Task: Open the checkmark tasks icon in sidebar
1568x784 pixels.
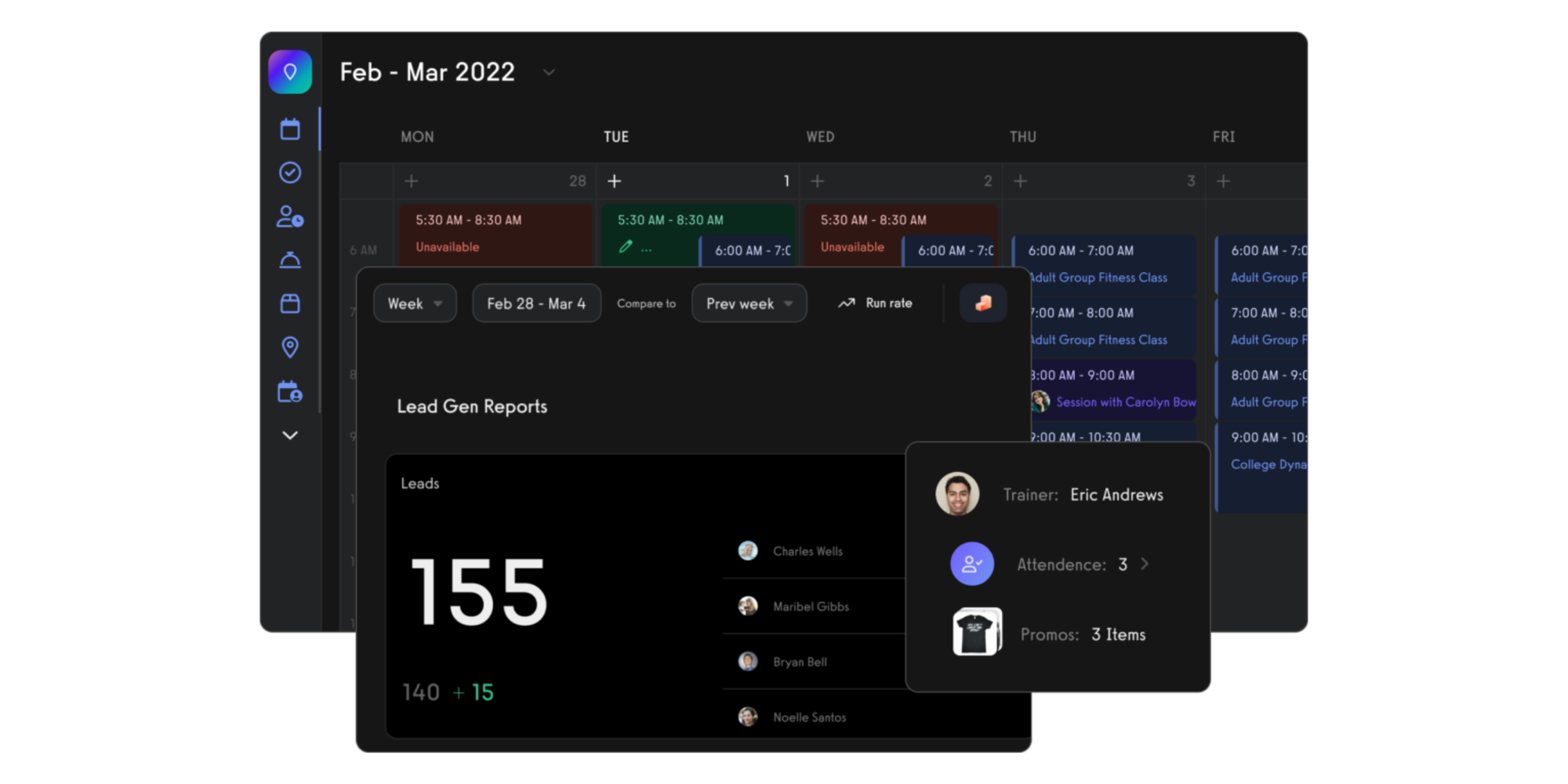Action: pyautogui.click(x=290, y=172)
